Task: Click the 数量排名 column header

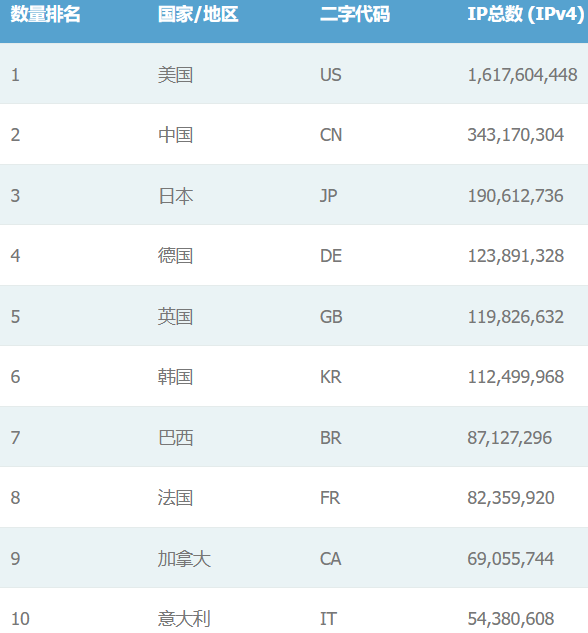Action: coord(45,15)
